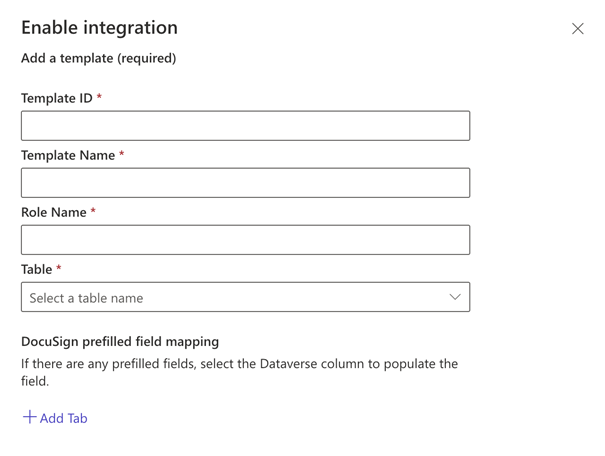Focus the Template Name input box
The image size is (605, 456).
[x=245, y=183]
